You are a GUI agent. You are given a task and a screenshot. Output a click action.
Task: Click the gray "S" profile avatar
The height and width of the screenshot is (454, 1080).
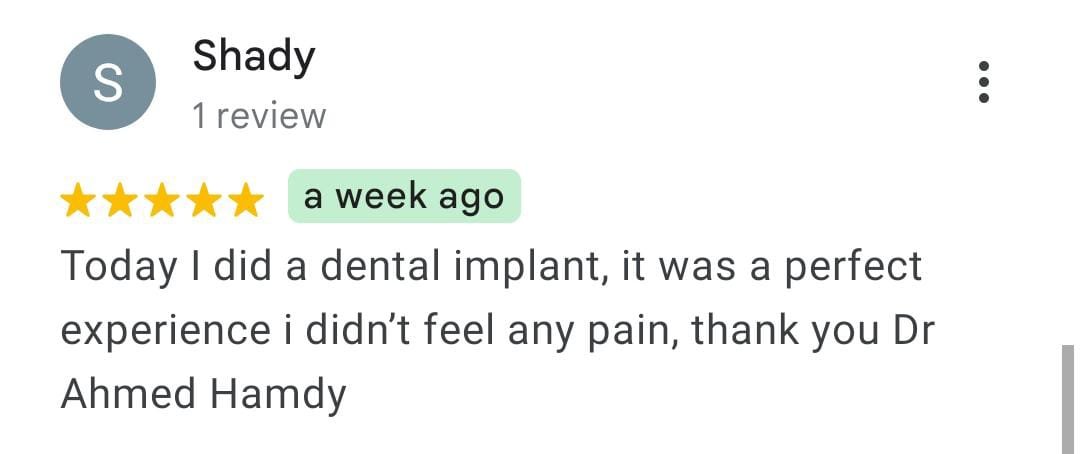coord(108,82)
